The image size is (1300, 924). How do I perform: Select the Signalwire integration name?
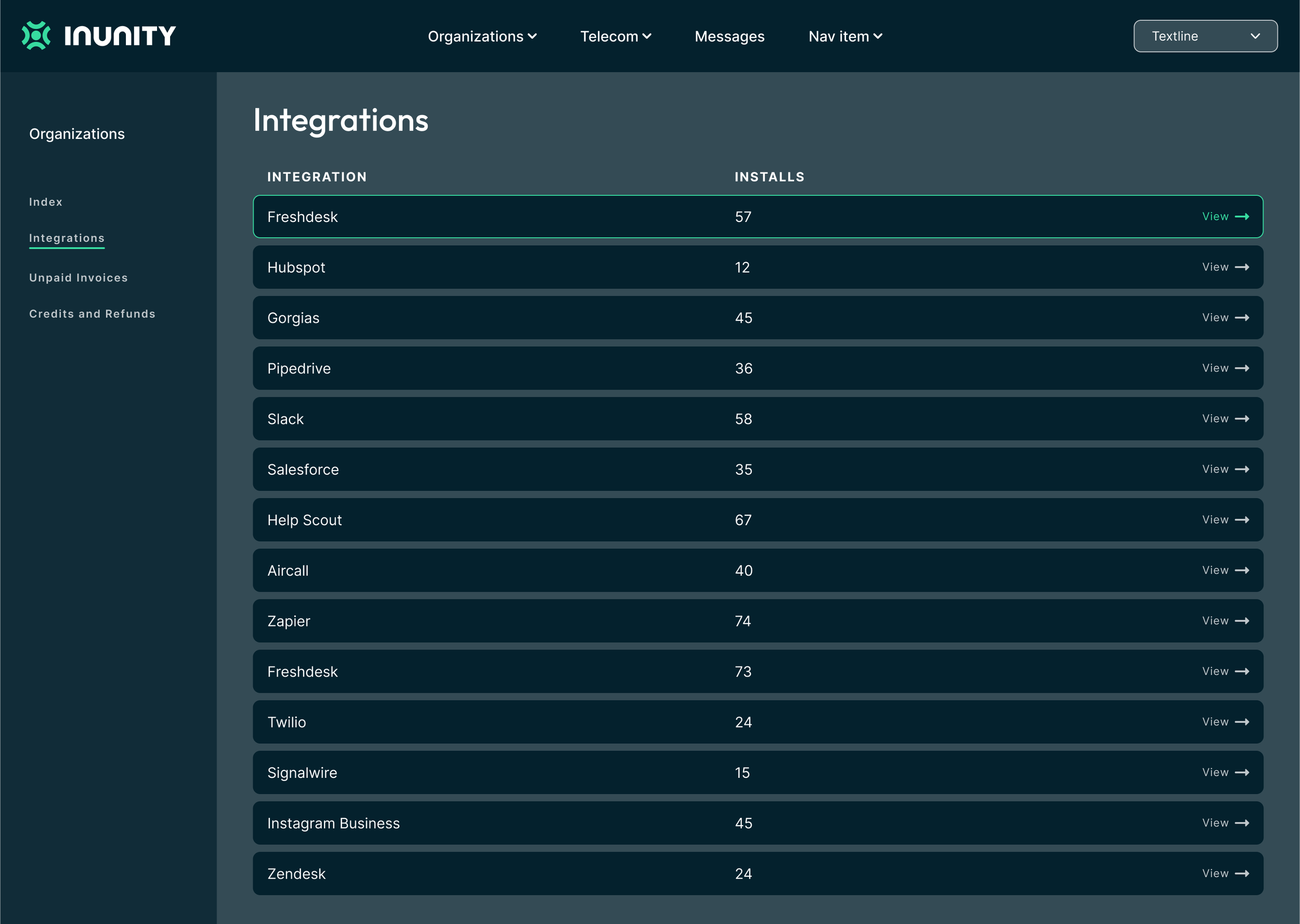[x=302, y=773]
